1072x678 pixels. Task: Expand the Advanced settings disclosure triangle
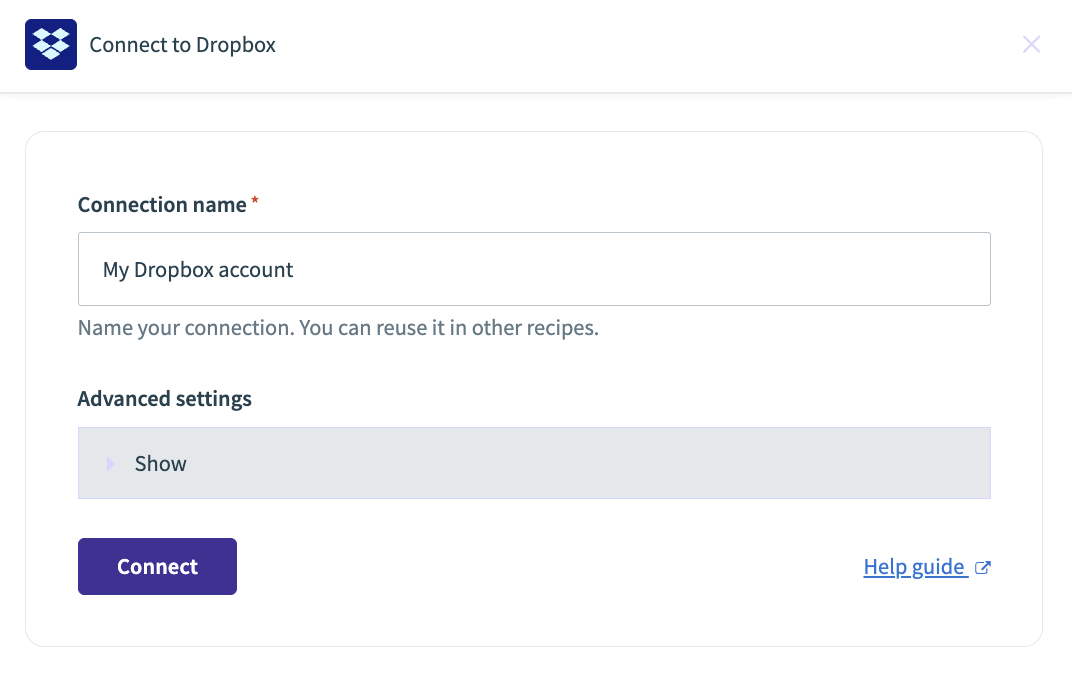pyautogui.click(x=110, y=464)
